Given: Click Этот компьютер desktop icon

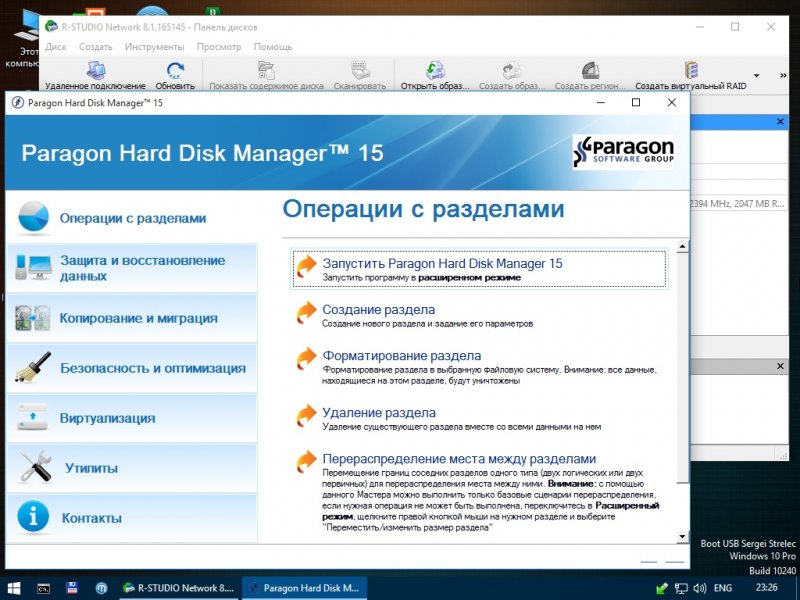Looking at the screenshot, I should [x=24, y=38].
